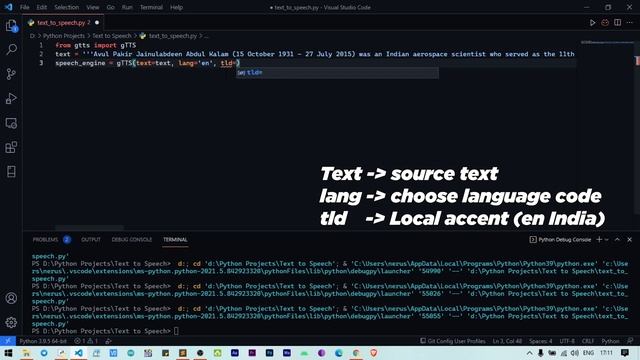The image size is (640, 360).
Task: Click remote window indicator in status bar
Action: coord(8,341)
